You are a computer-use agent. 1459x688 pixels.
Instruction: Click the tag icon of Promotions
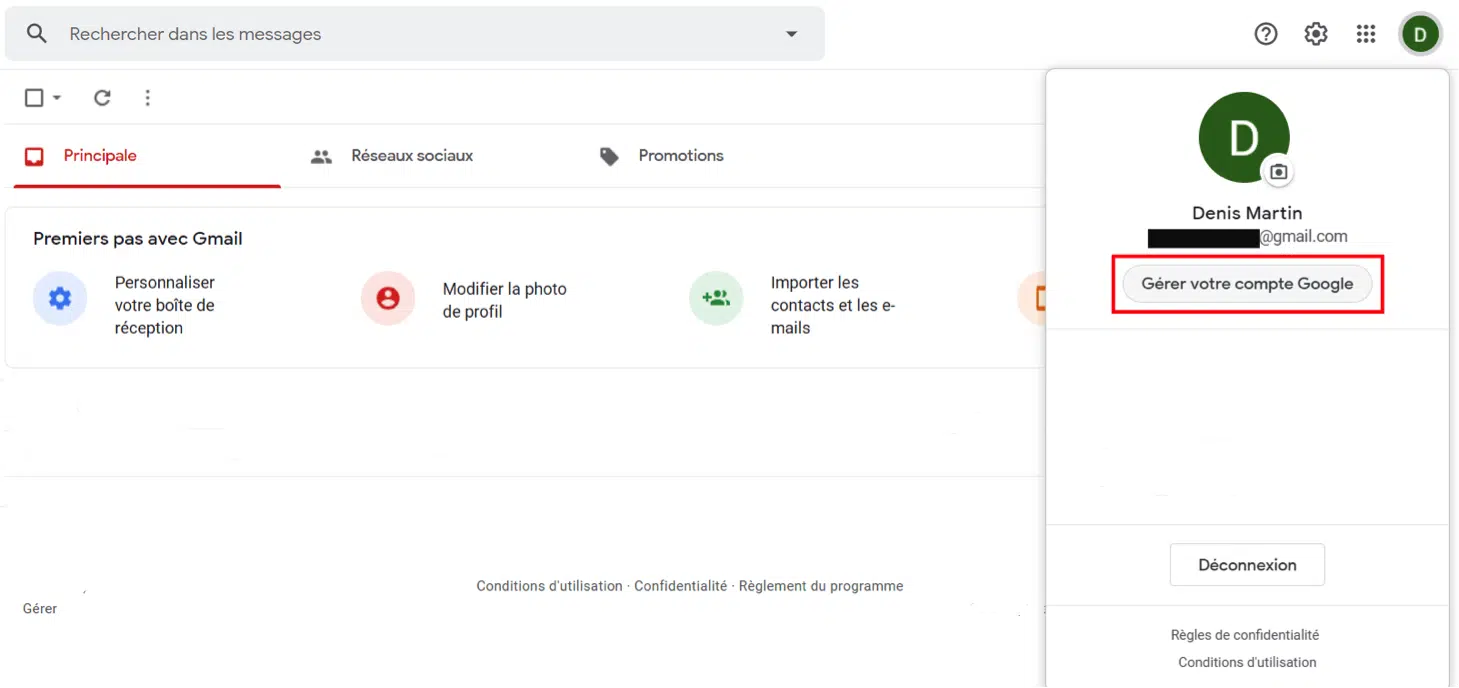[609, 157]
